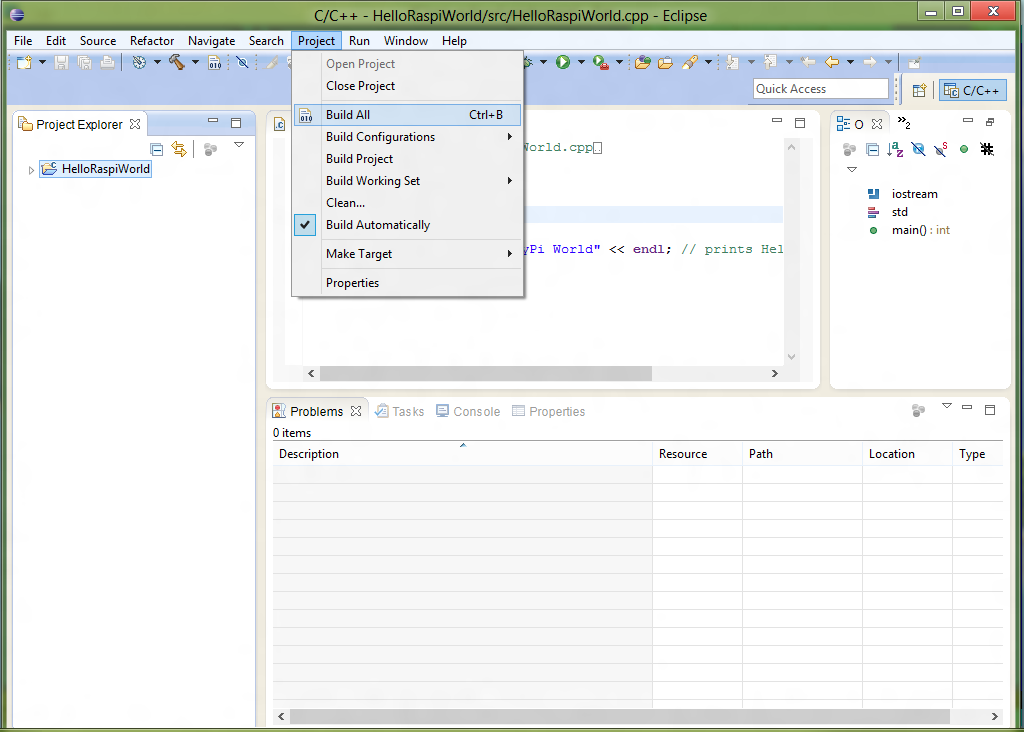This screenshot has width=1024, height=732.
Task: Sort Problems by Description column header
Action: click(x=462, y=454)
